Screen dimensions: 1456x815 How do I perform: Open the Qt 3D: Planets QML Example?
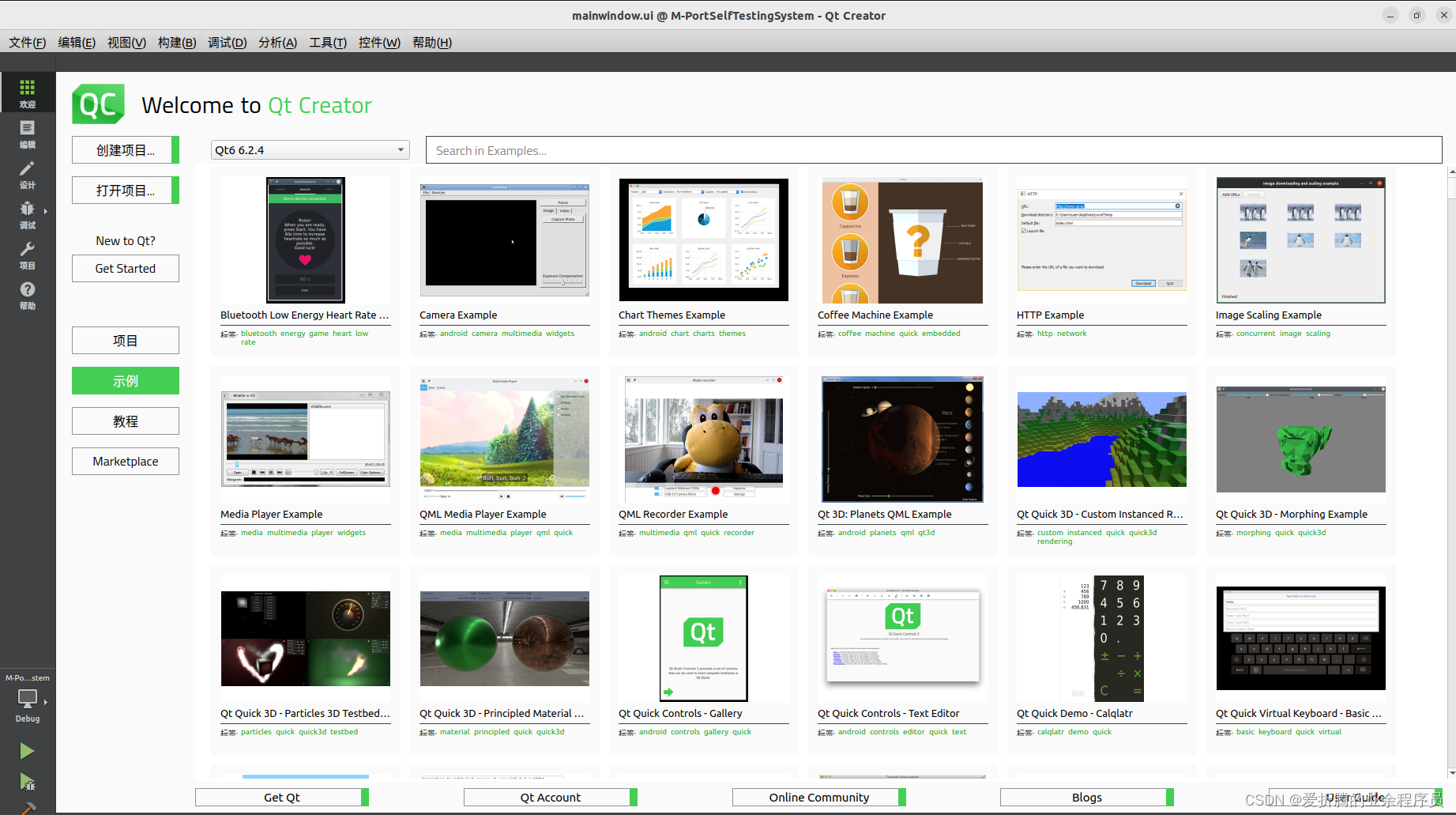903,440
